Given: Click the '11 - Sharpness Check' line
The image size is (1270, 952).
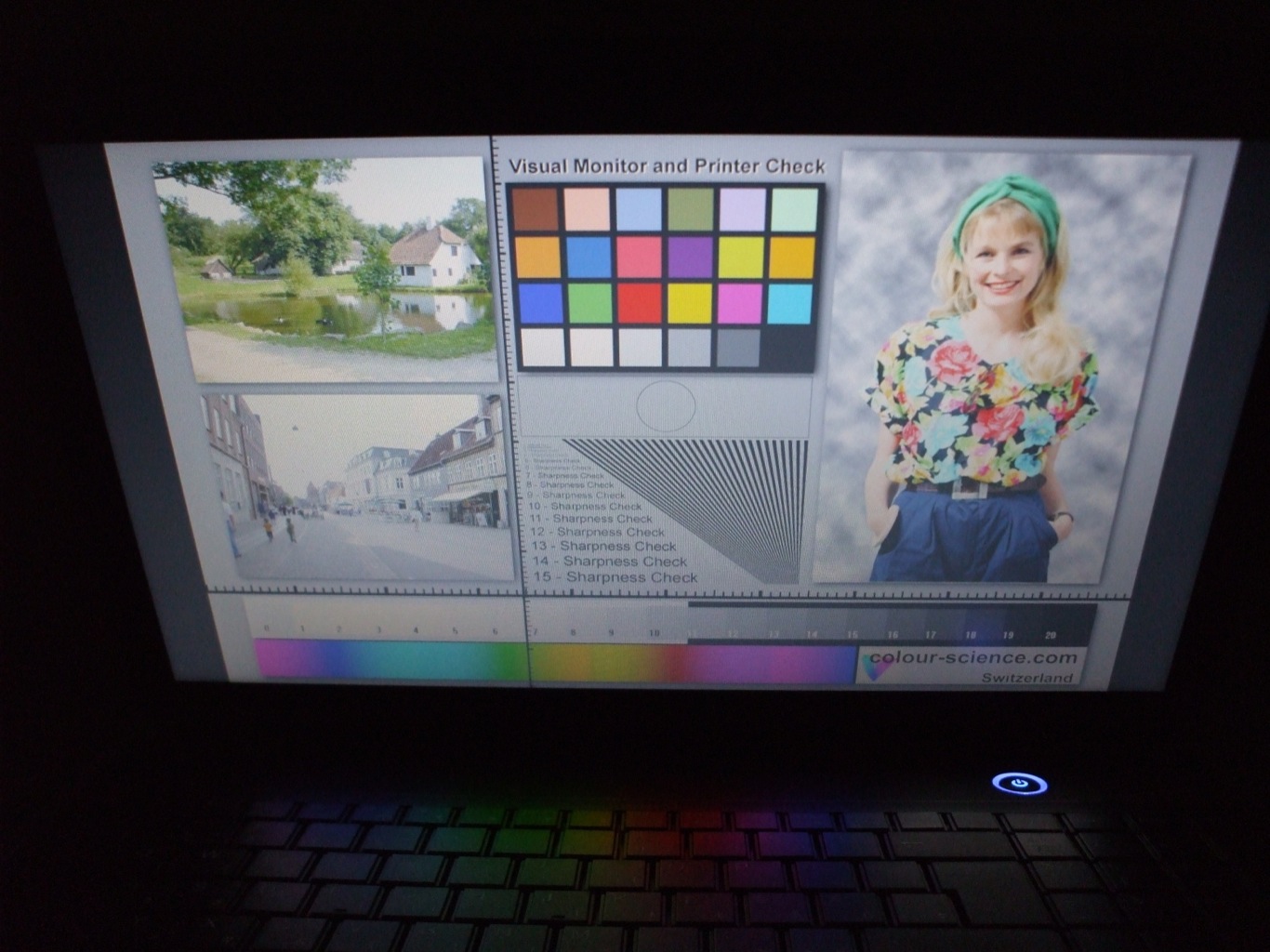Looking at the screenshot, I should (x=591, y=520).
